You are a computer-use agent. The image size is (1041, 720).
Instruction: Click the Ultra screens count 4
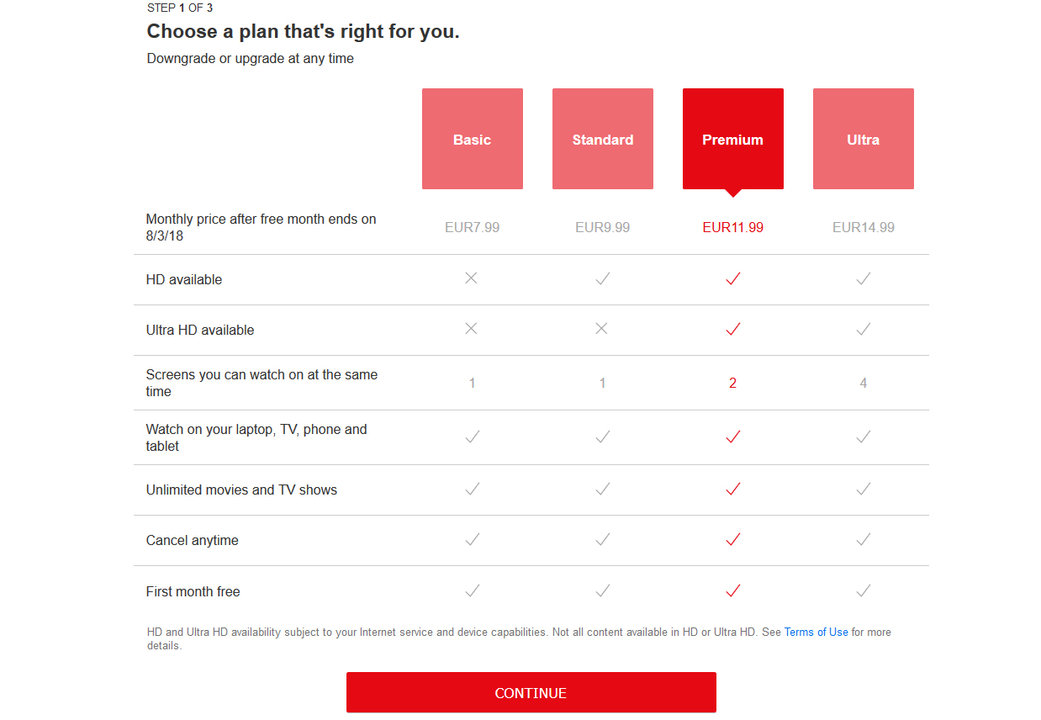click(863, 383)
